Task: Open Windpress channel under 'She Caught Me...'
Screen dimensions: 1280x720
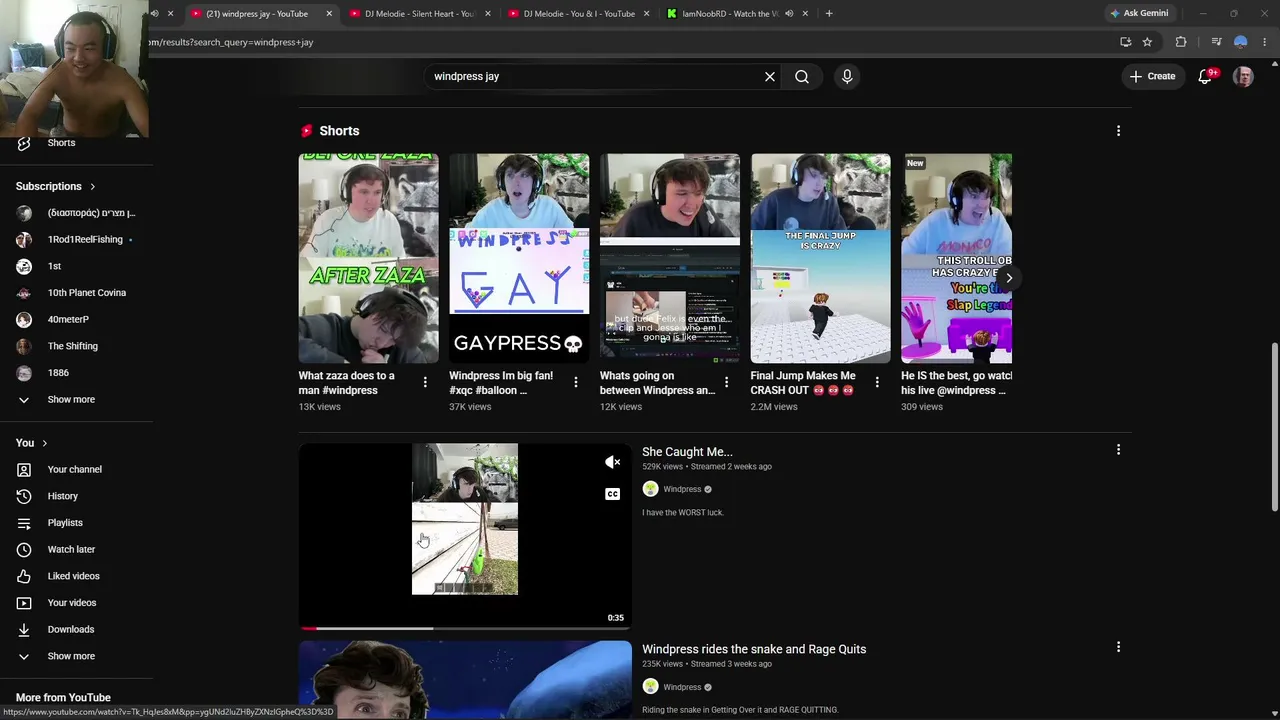Action: 682,489
